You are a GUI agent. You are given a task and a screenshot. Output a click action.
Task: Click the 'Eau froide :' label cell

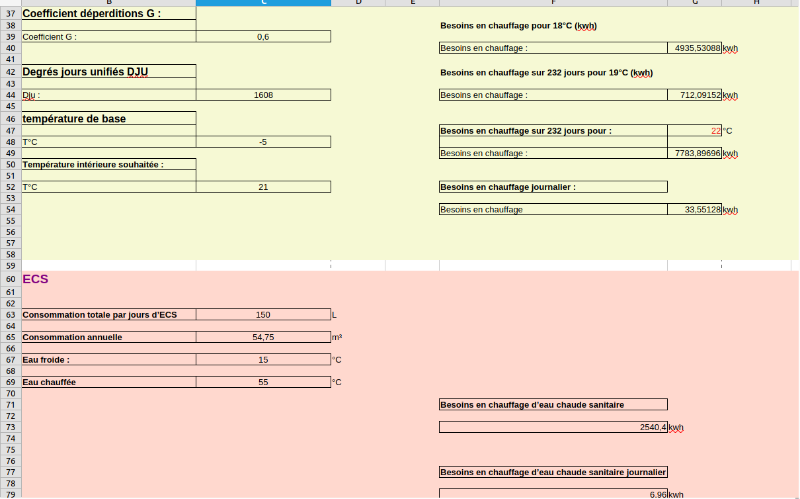tap(109, 360)
